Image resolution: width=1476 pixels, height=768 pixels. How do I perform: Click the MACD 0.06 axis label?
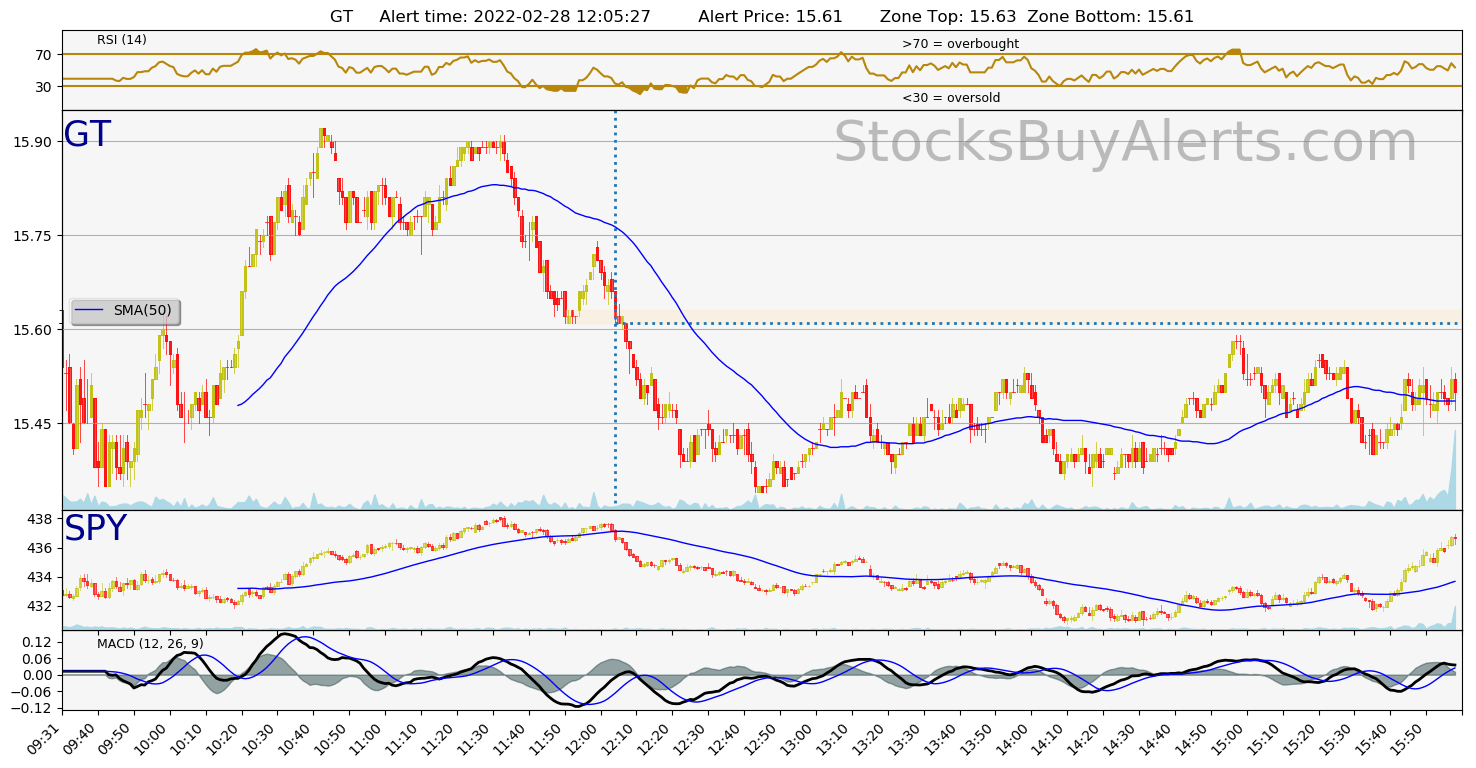[36, 658]
